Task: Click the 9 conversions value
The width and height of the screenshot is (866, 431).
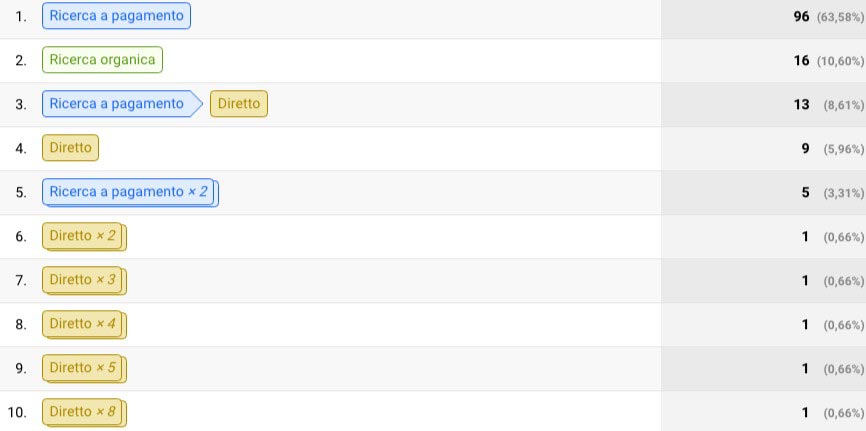Action: click(806, 149)
